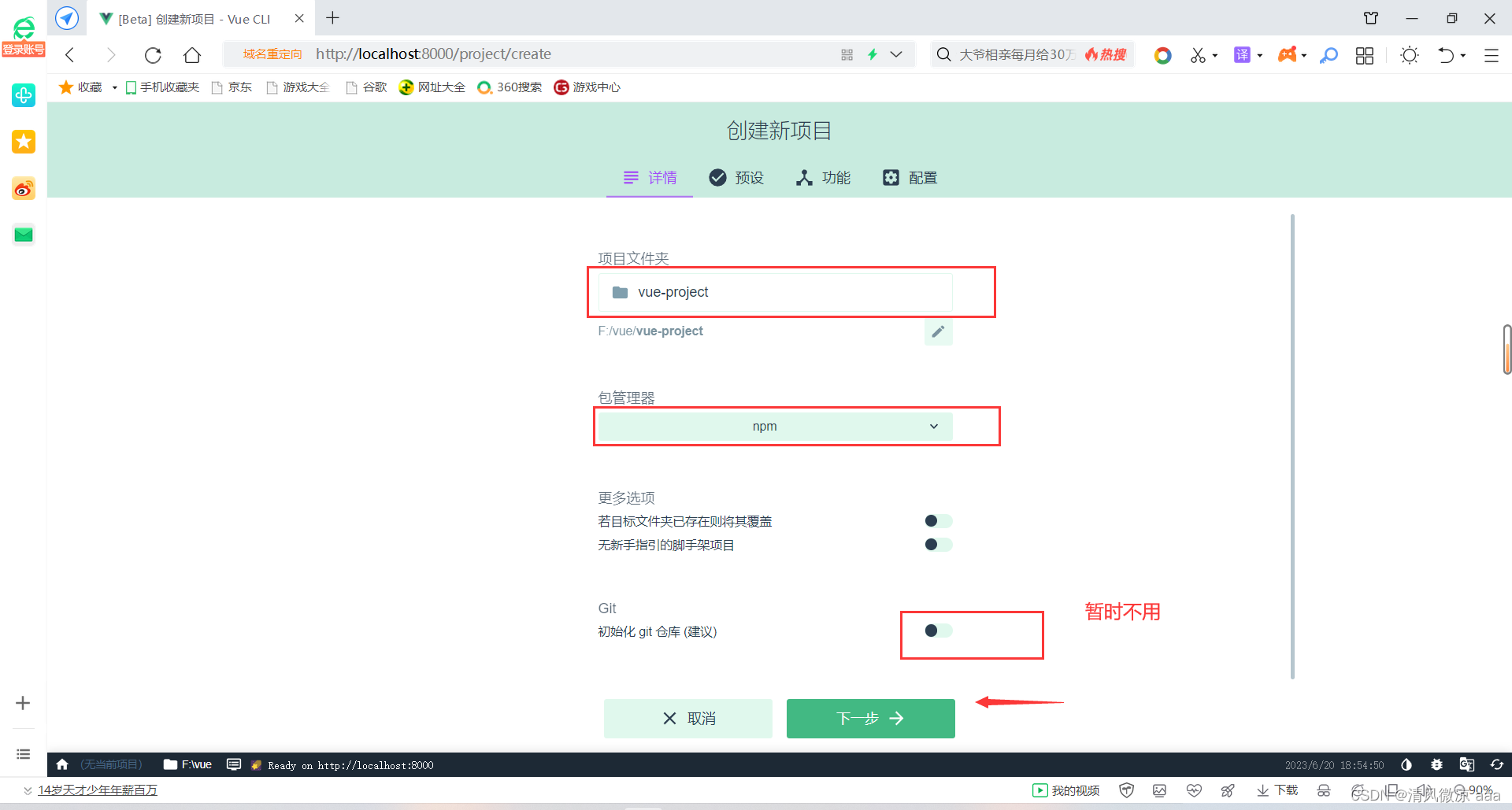Expand the undo icon dropdown arrow
This screenshot has height=810, width=1512.
1463,56
